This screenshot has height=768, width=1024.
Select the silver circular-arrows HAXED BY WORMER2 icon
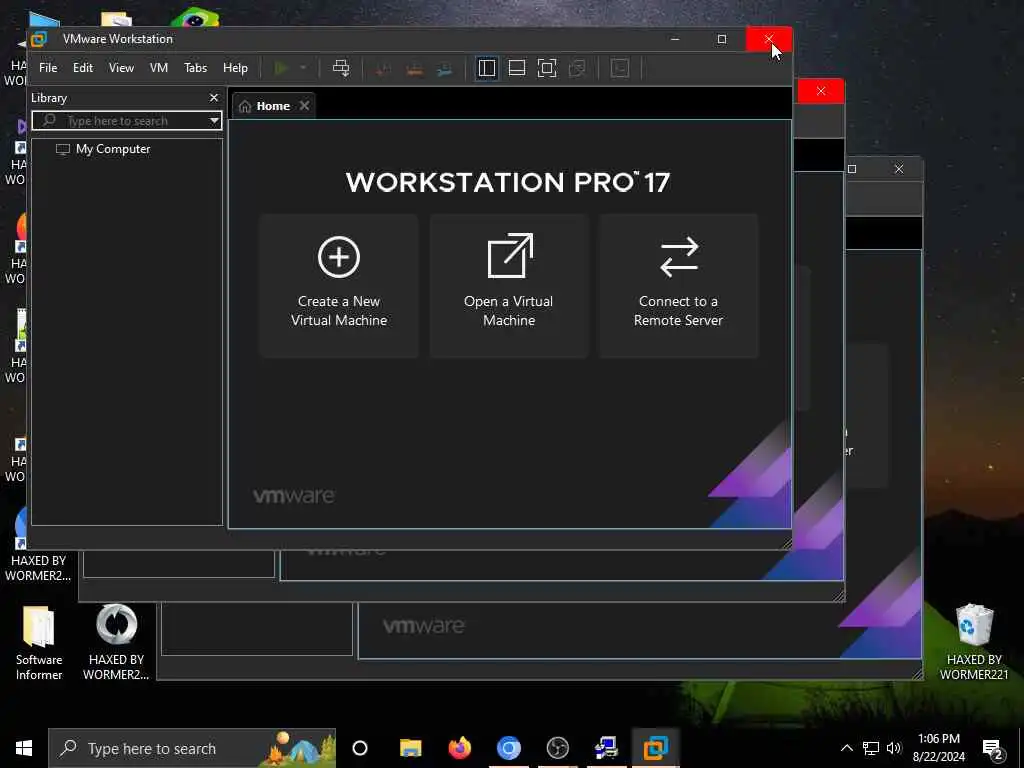[x=116, y=642]
